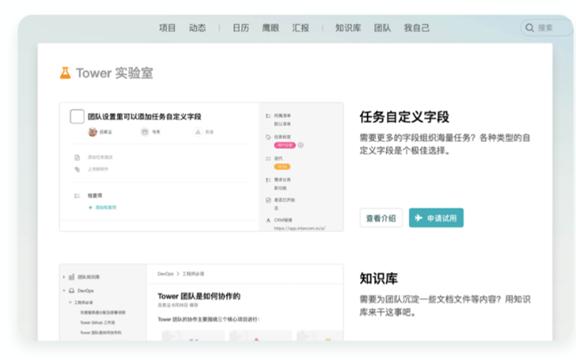Go to the 我自己 tab
Viewport: 576px width, 360px height.
[x=417, y=28]
